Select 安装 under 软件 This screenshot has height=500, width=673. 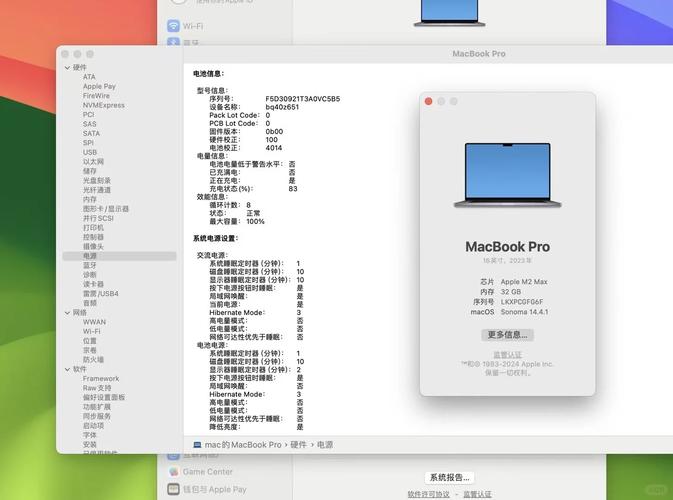(x=90, y=445)
